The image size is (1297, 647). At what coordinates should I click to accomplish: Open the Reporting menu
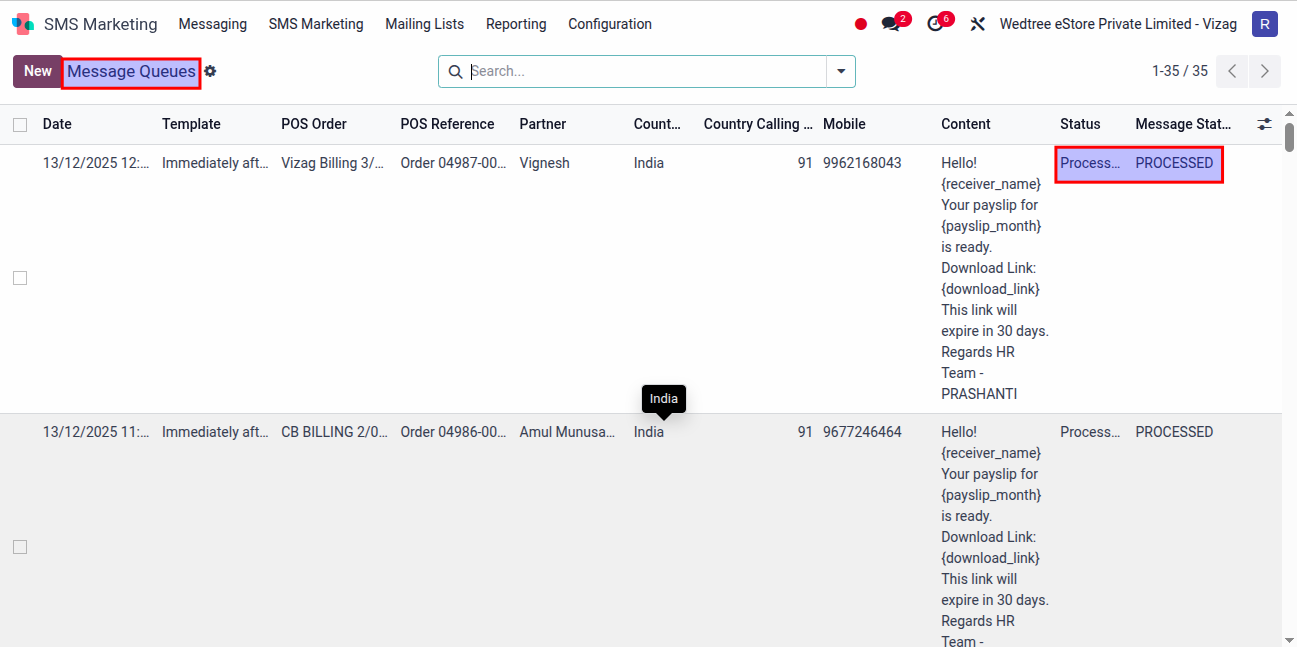coord(516,24)
